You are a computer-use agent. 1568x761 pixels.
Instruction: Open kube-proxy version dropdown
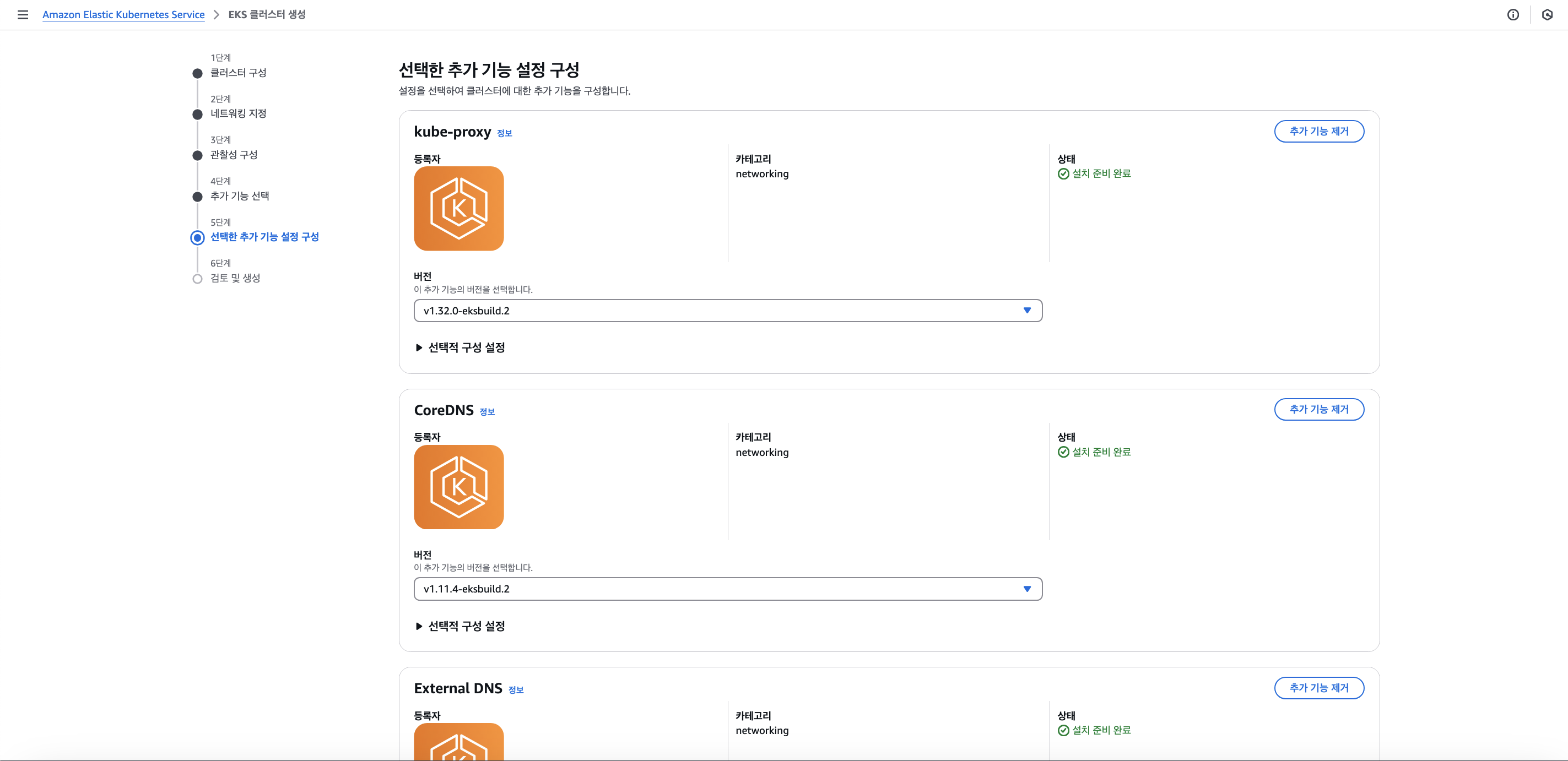(x=727, y=311)
